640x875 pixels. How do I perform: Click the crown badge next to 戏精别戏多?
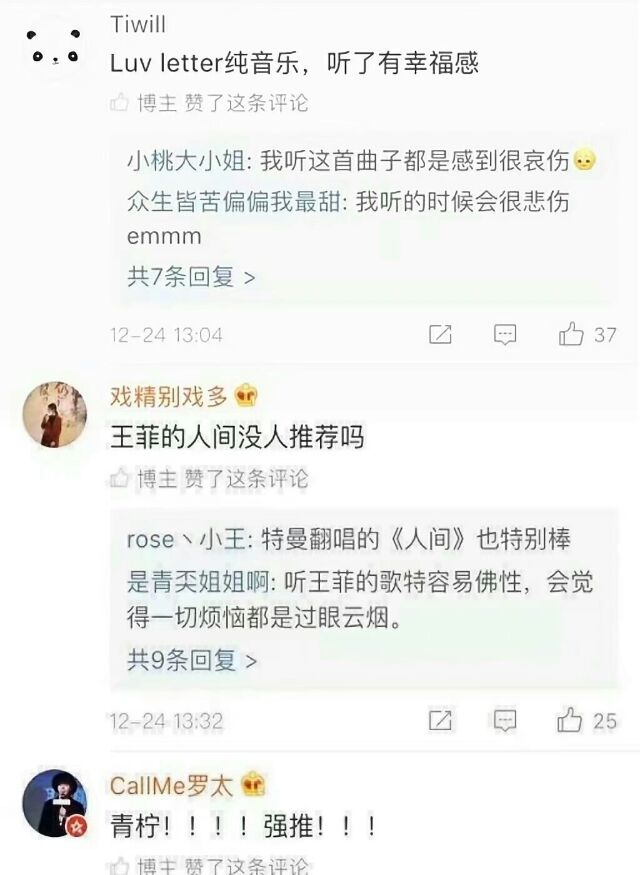pyautogui.click(x=246, y=396)
